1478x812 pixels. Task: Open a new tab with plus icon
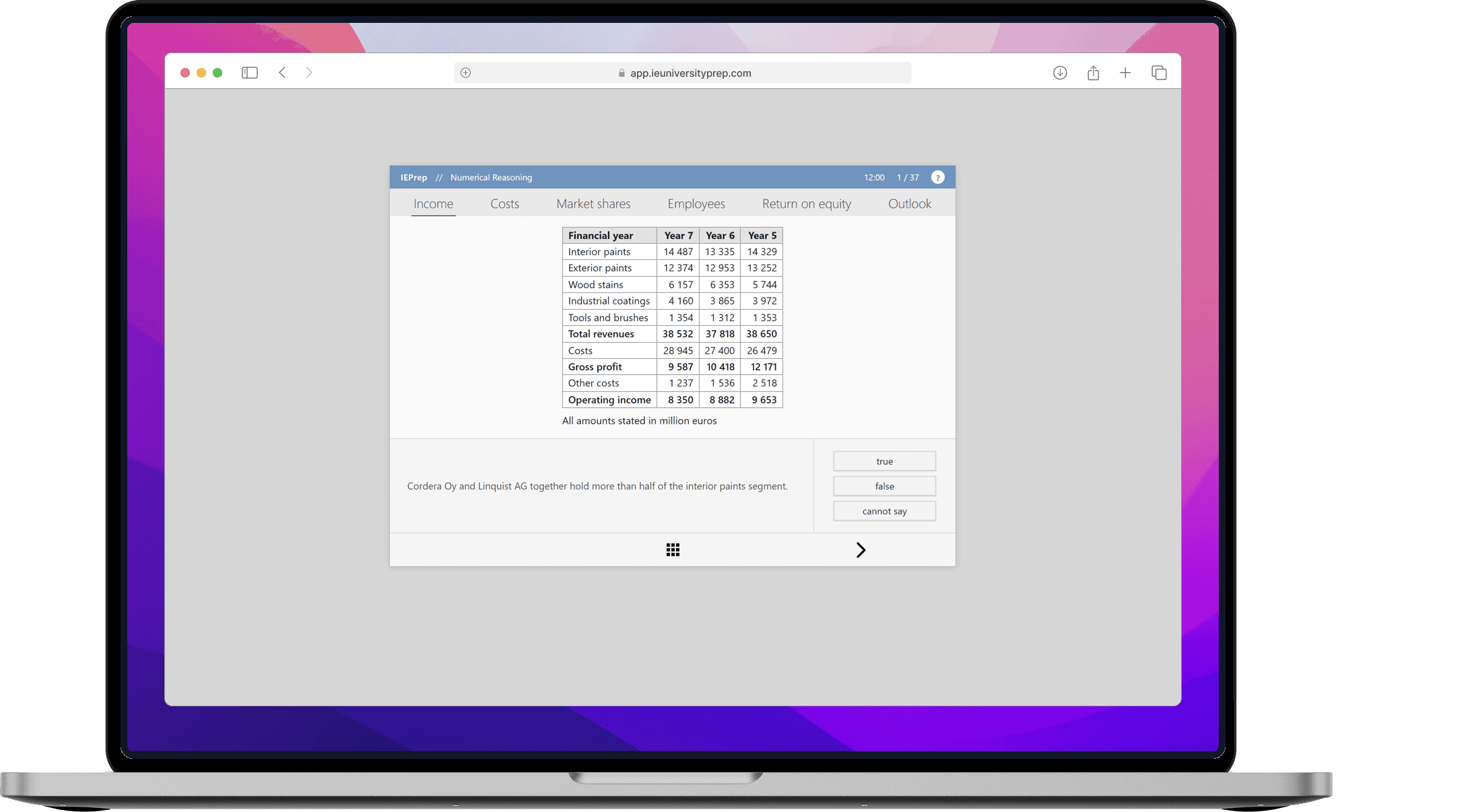1125,73
